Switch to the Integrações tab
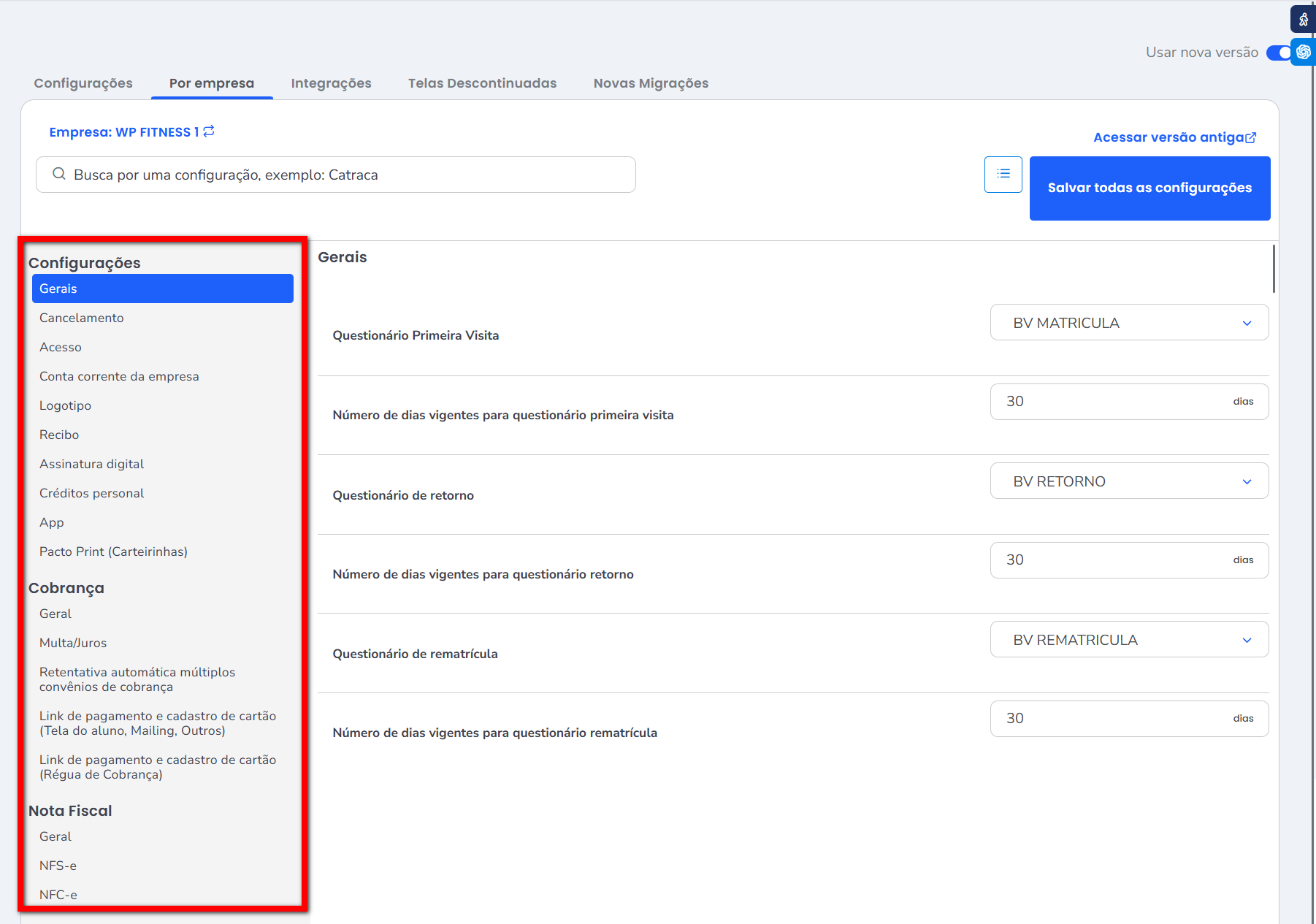The image size is (1316, 924). point(331,83)
